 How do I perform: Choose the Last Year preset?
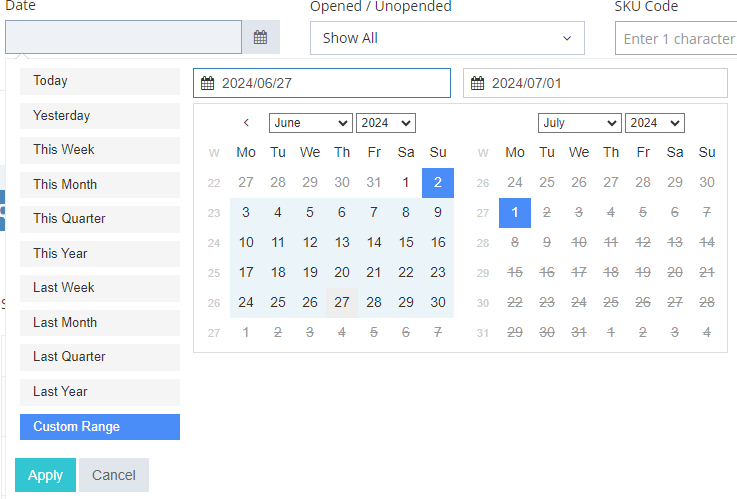coord(99,392)
